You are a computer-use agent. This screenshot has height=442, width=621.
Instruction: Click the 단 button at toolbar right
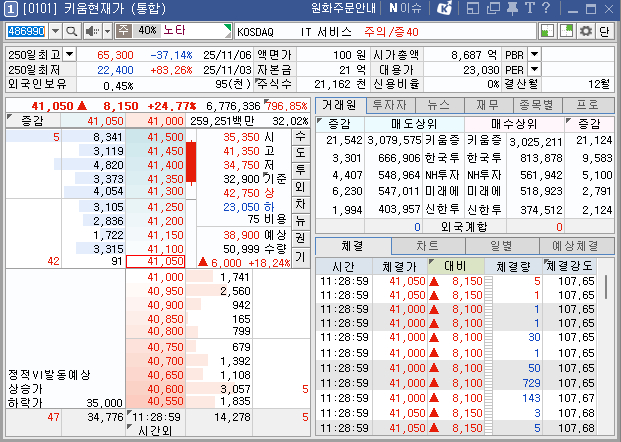[605, 31]
